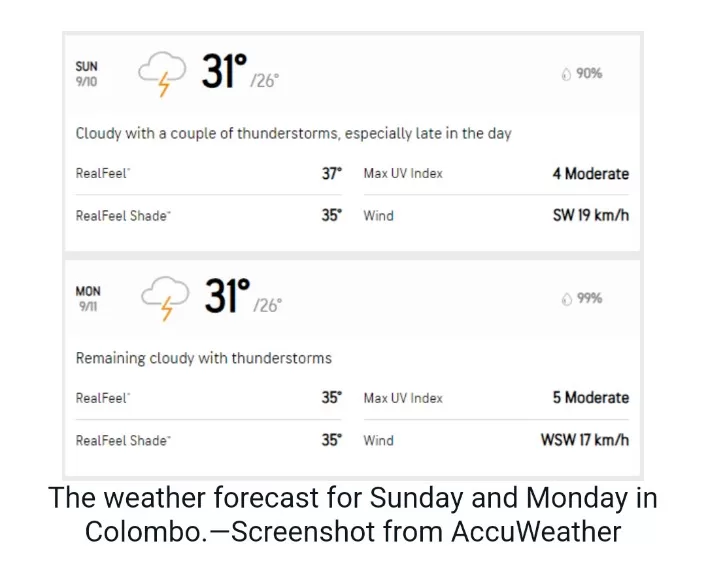706x574 pixels.
Task: Click the raindrop icon beside 90%
Action: [566, 74]
